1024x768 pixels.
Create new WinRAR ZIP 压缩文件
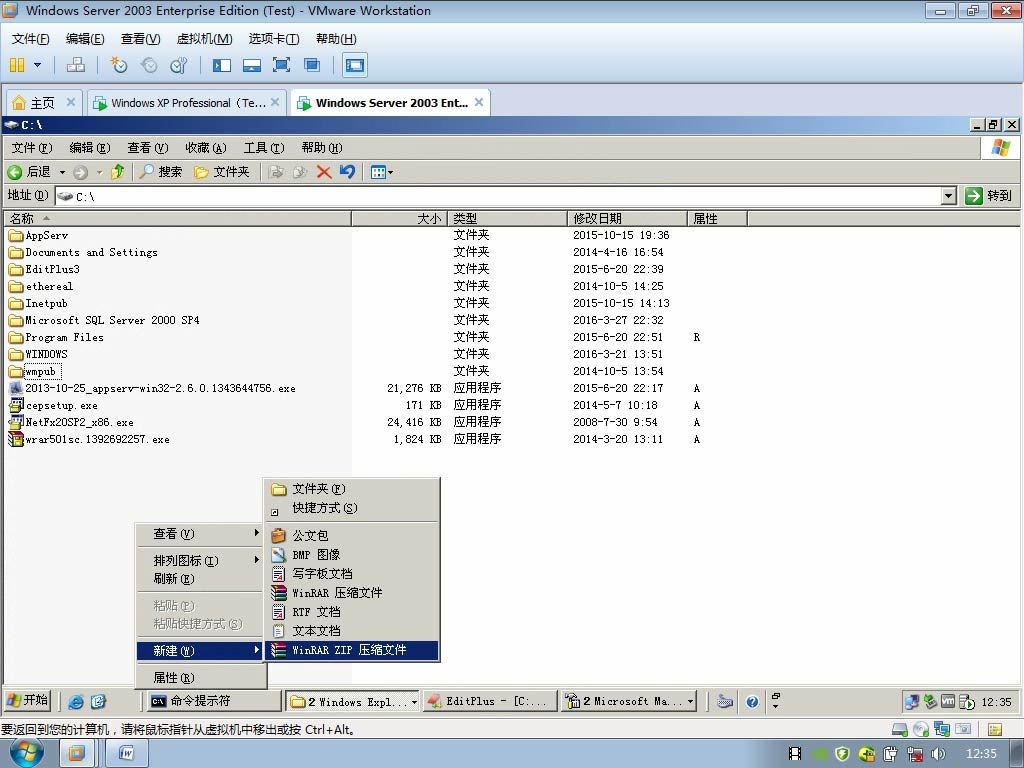[351, 650]
